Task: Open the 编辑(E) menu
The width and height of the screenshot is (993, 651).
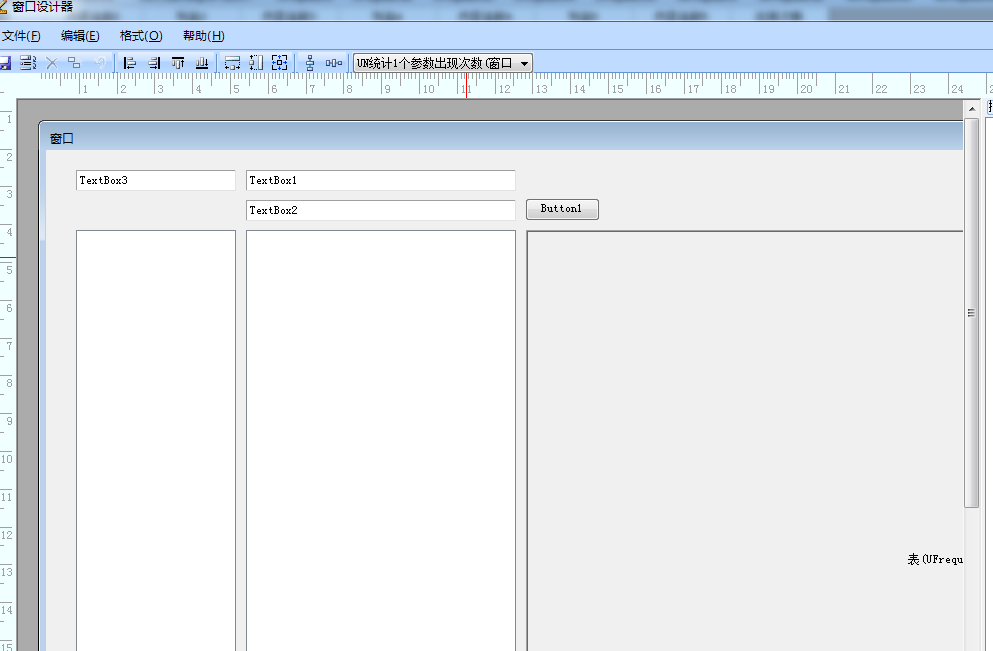Action: point(80,36)
